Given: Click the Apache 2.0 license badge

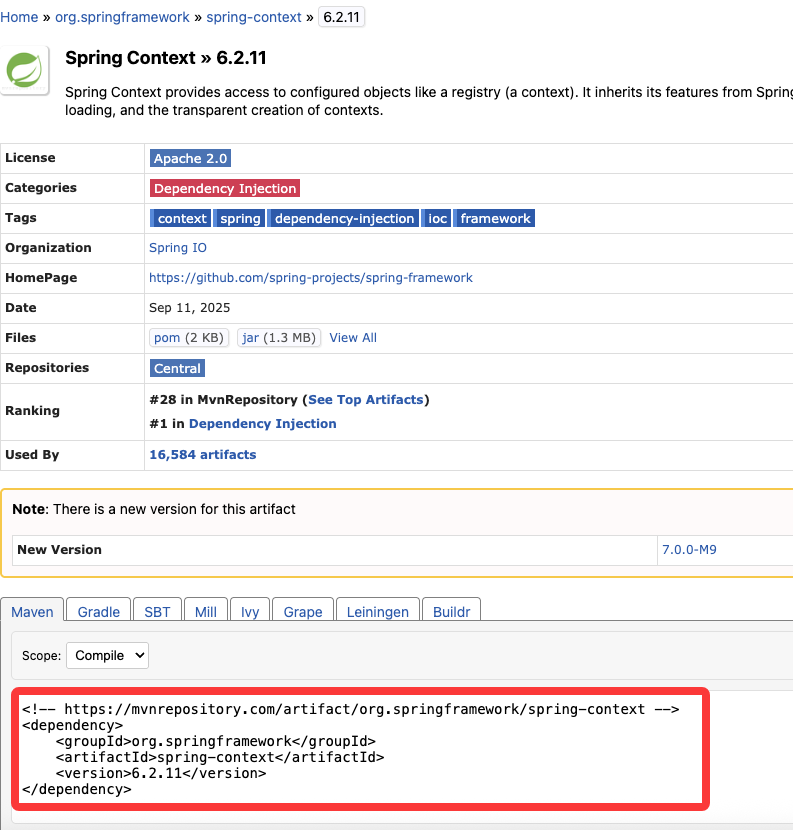Looking at the screenshot, I should (x=191, y=158).
